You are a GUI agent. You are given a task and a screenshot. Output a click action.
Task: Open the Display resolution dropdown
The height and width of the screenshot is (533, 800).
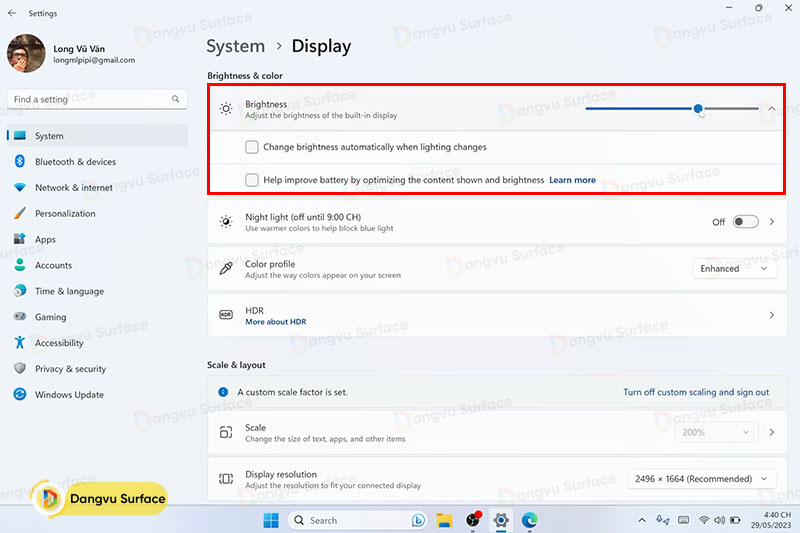(x=701, y=479)
